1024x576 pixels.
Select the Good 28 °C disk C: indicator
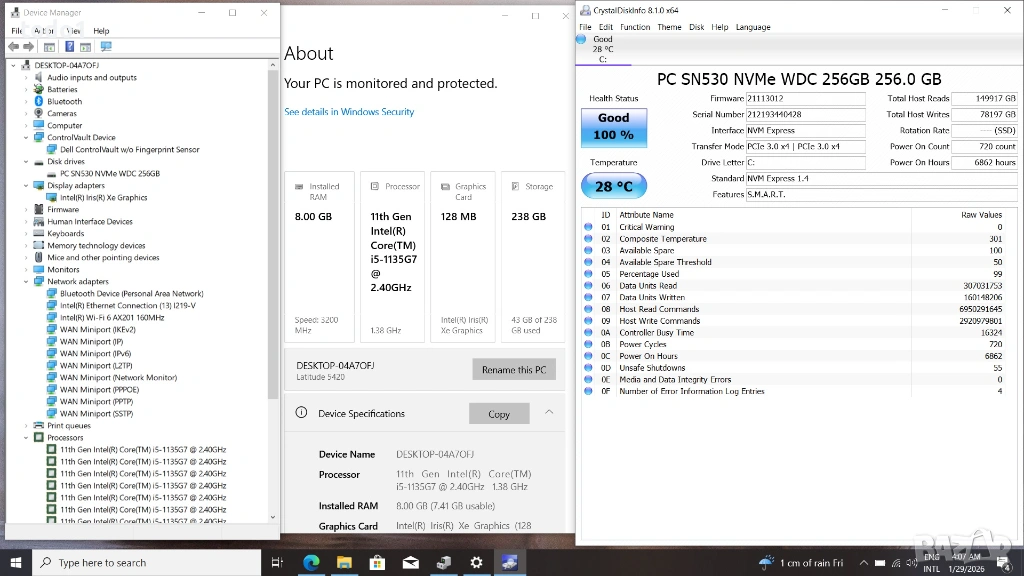(602, 49)
